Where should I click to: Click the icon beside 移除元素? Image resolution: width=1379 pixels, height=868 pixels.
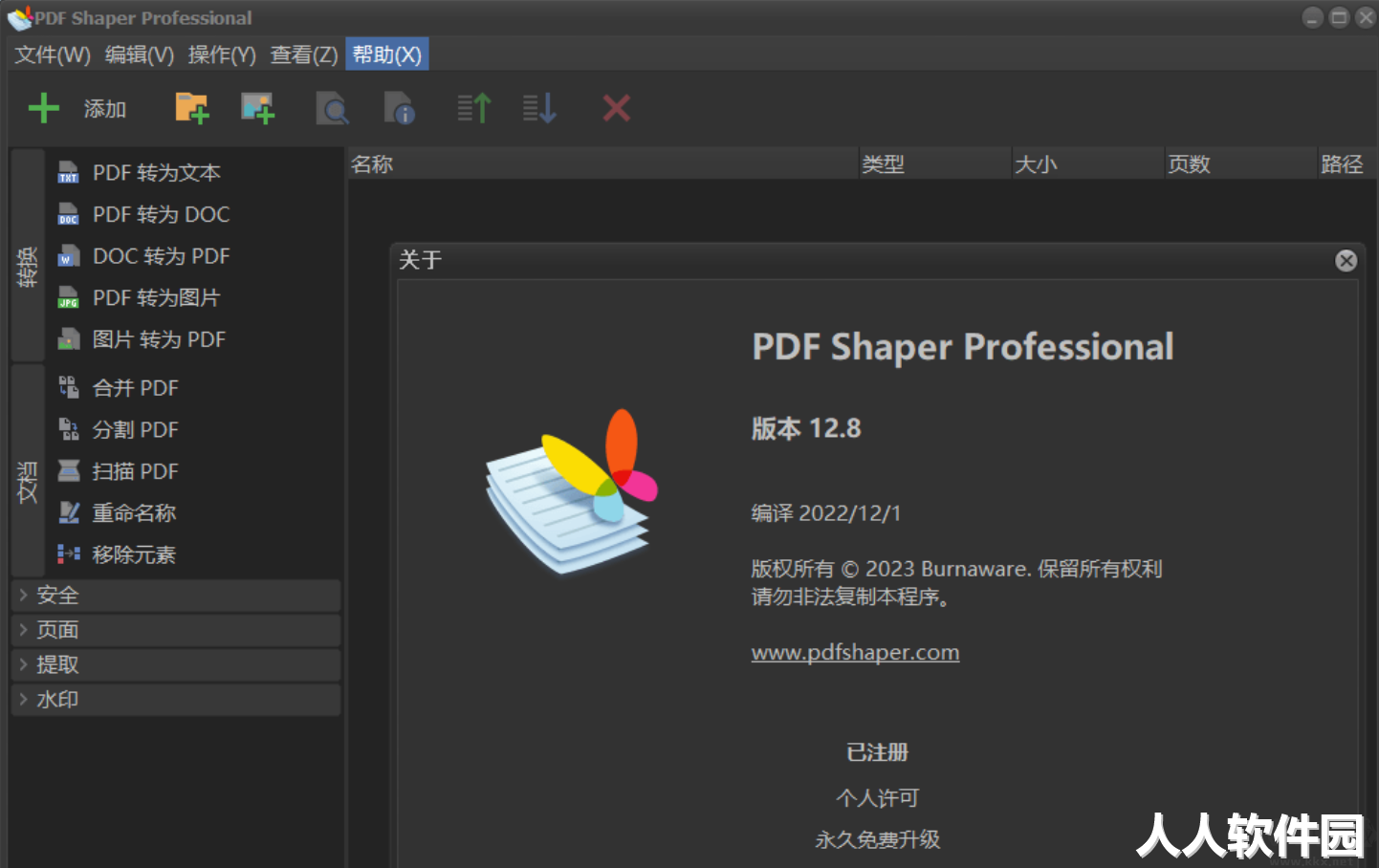68,553
